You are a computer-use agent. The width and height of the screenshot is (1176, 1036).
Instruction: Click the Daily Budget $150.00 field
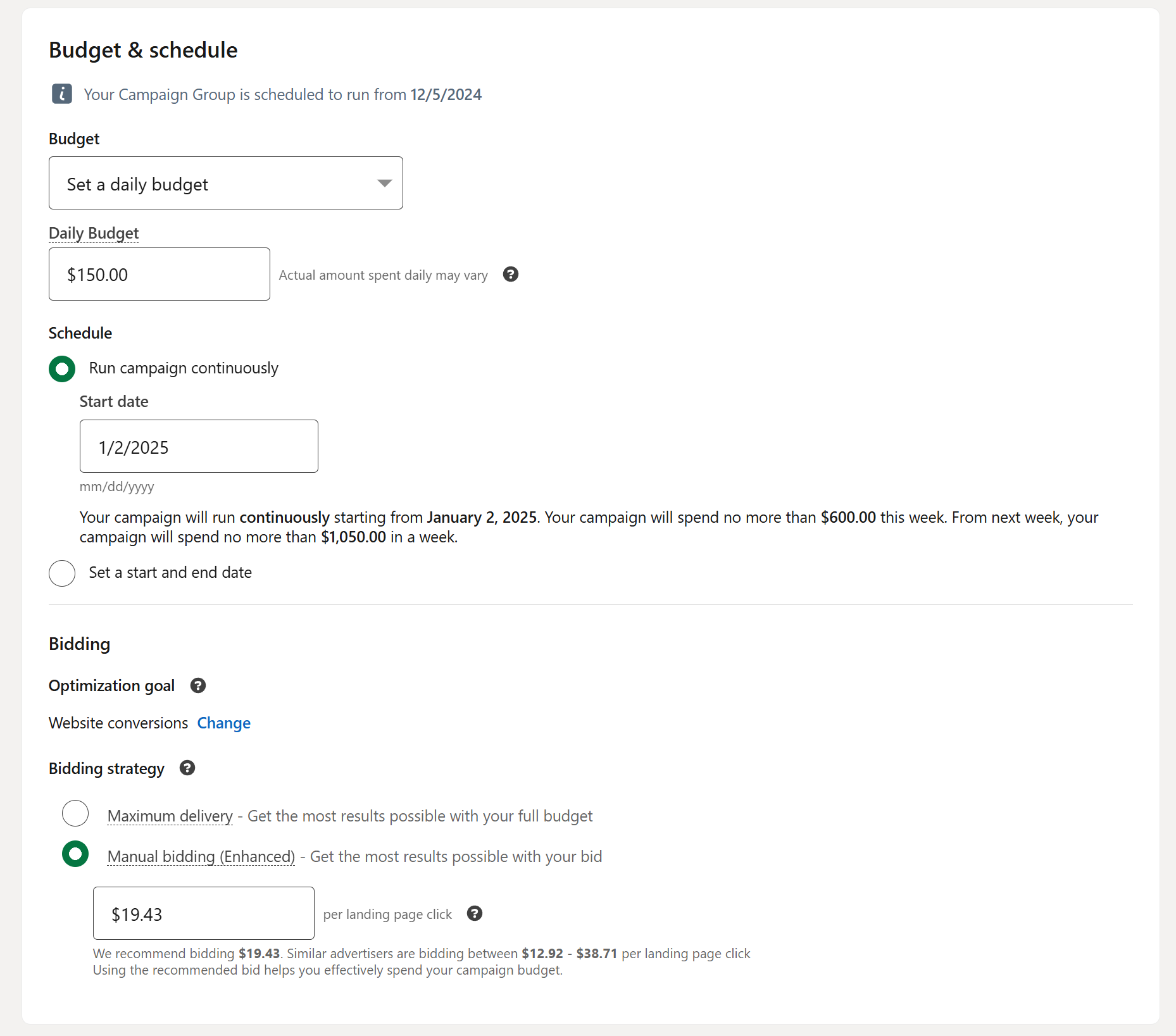coord(160,274)
